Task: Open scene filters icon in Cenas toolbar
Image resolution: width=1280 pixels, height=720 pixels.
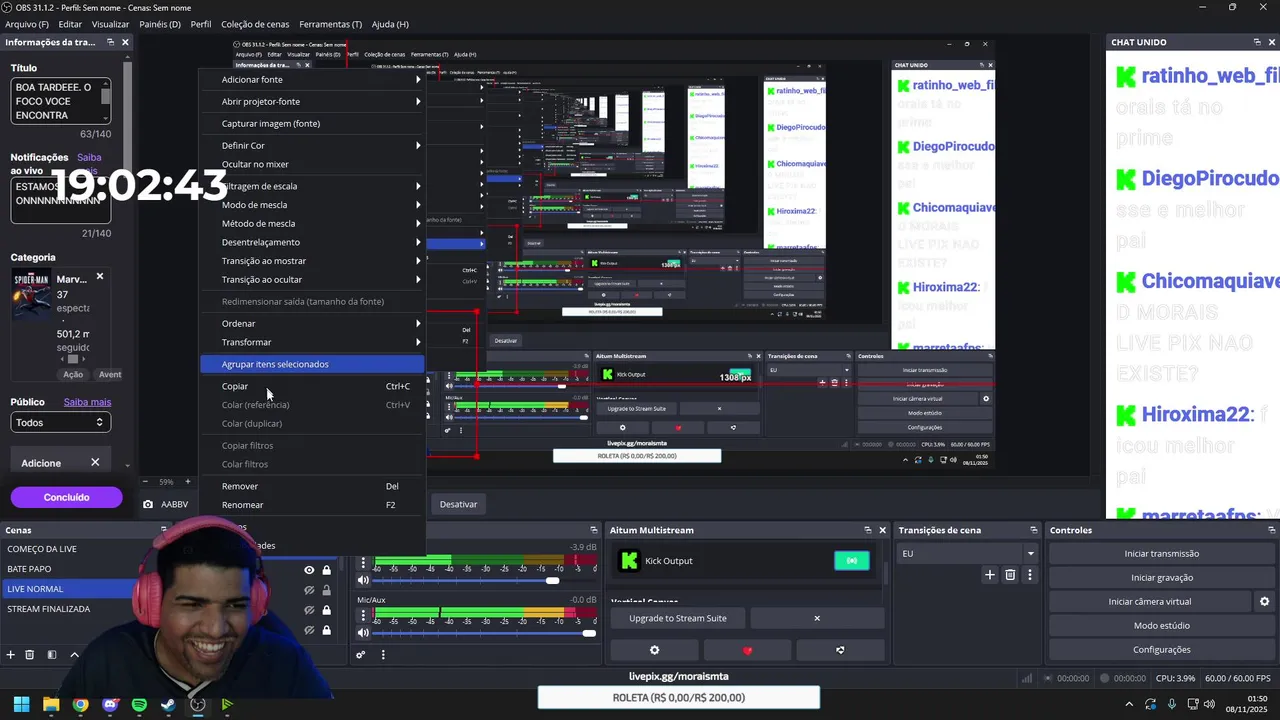Action: coord(52,655)
